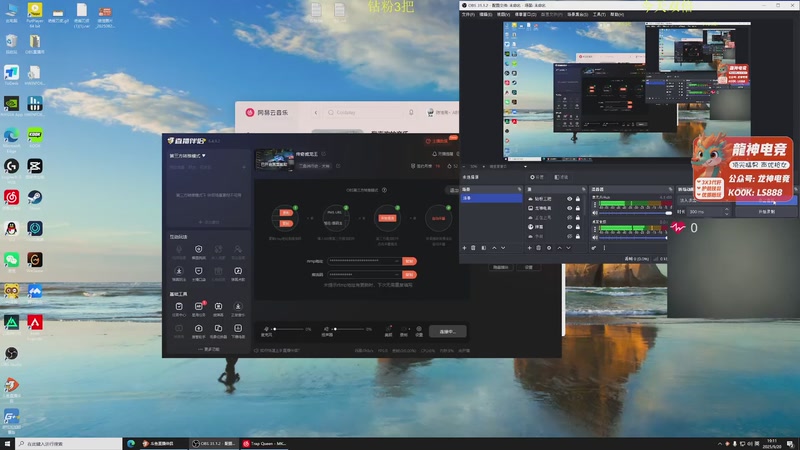Viewport: 800px width, 450px height.
Task: Click 开始录制 button in OBS controls
Action: (766, 211)
